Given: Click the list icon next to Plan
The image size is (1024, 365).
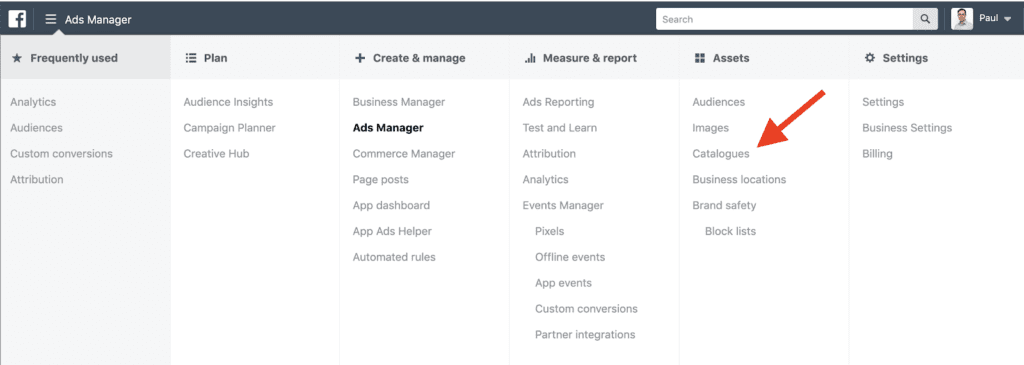Looking at the screenshot, I should point(191,58).
